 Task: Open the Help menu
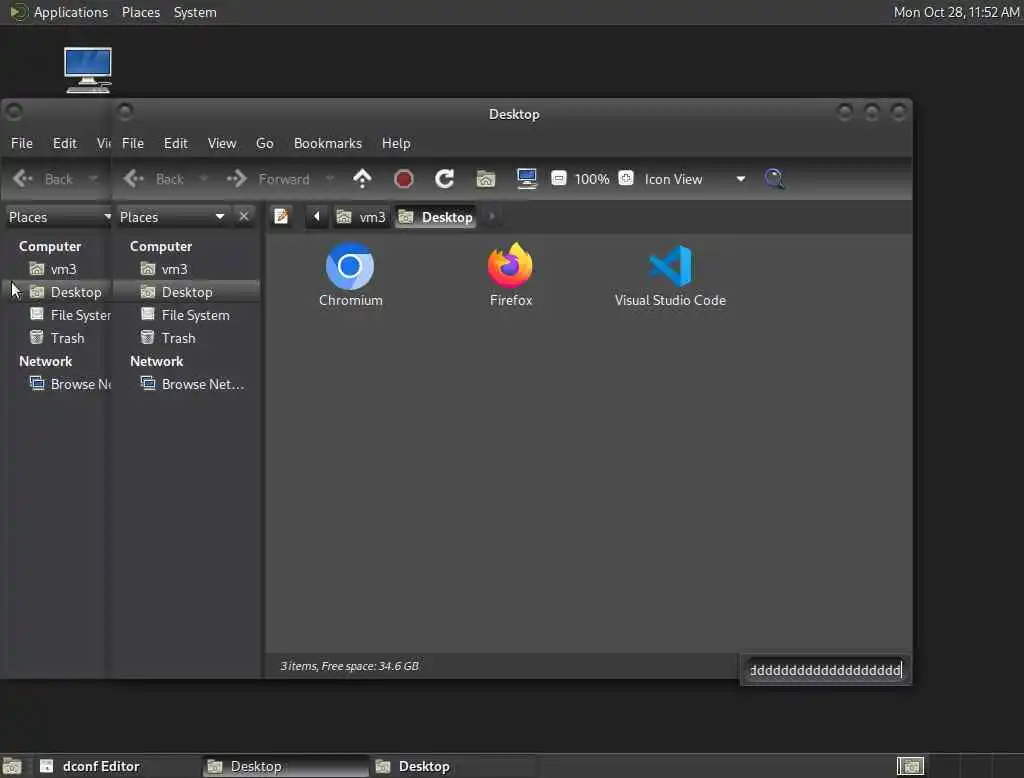396,143
